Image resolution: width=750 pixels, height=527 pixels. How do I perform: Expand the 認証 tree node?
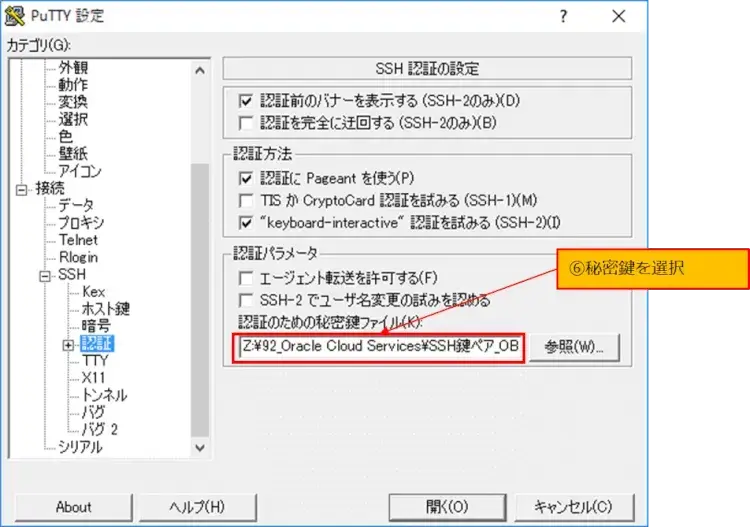click(68, 344)
